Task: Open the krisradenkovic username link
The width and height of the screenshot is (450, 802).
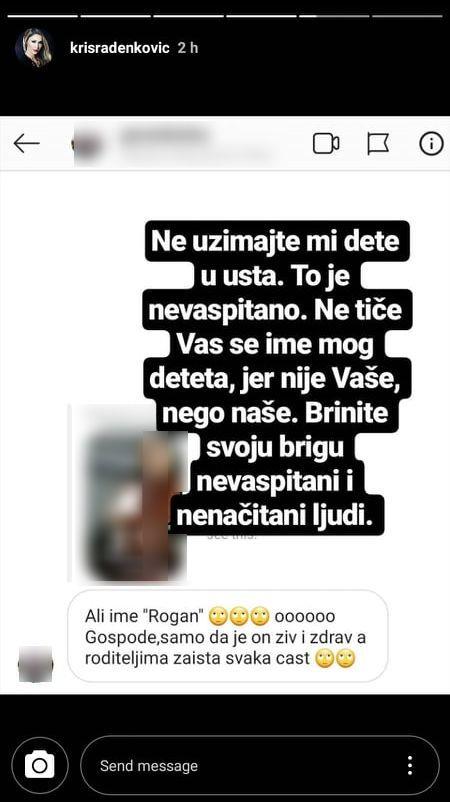Action: [119, 48]
